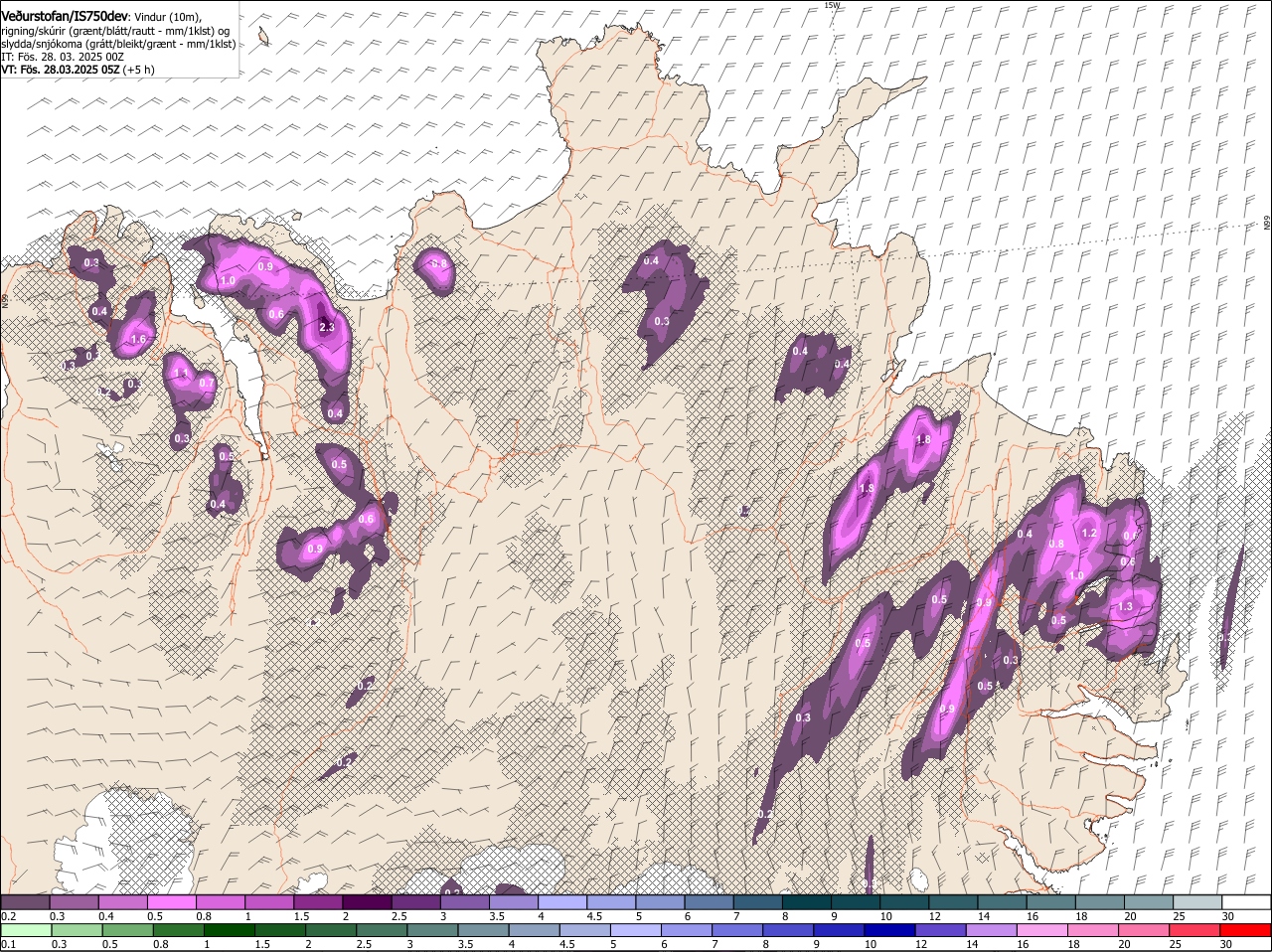Click the 30 label on the upper scale
Viewport: 1272px width, 952px height.
tap(1227, 916)
